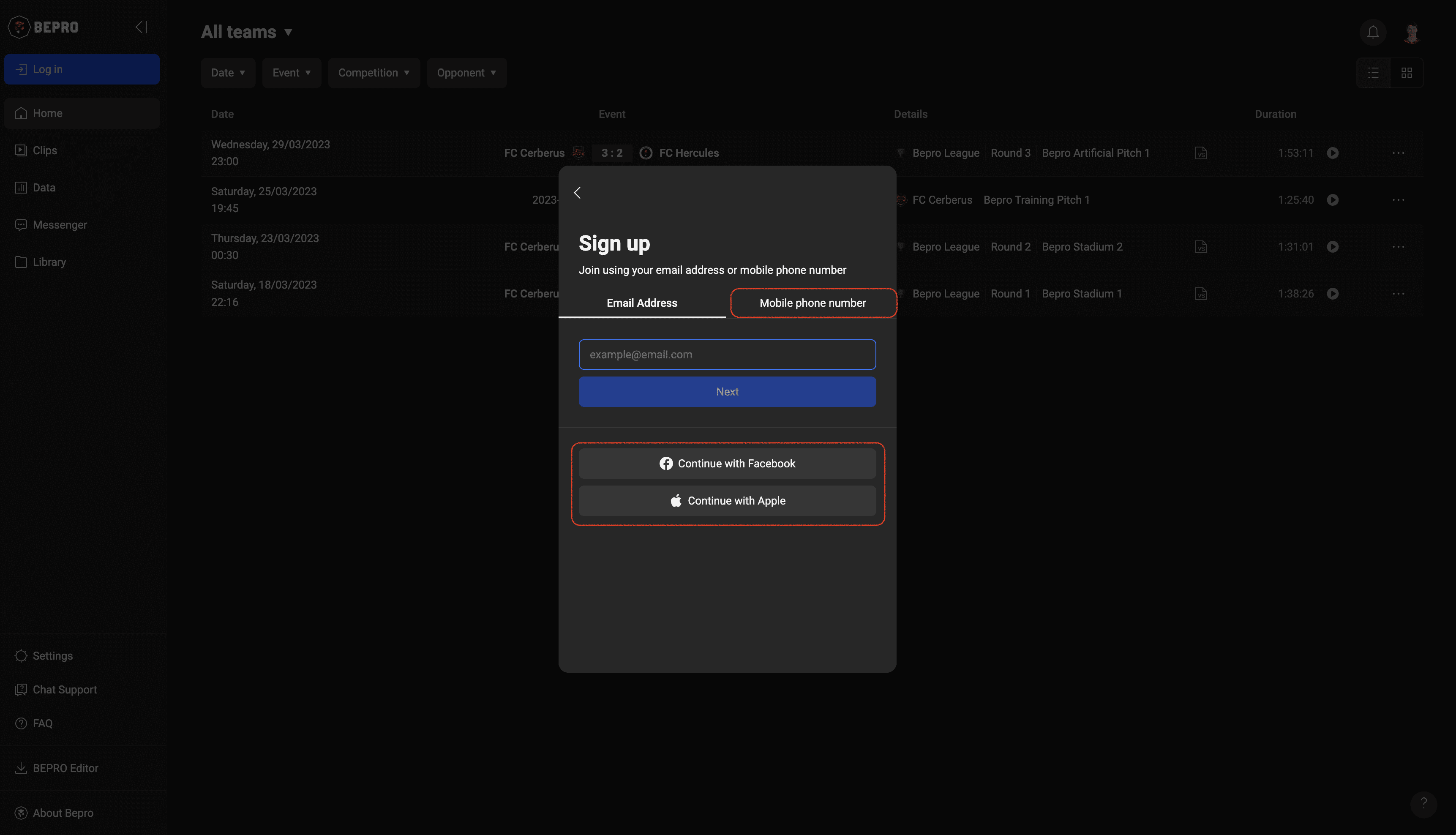This screenshot has width=1456, height=835.
Task: Switch to grid view layout
Action: [x=1406, y=73]
